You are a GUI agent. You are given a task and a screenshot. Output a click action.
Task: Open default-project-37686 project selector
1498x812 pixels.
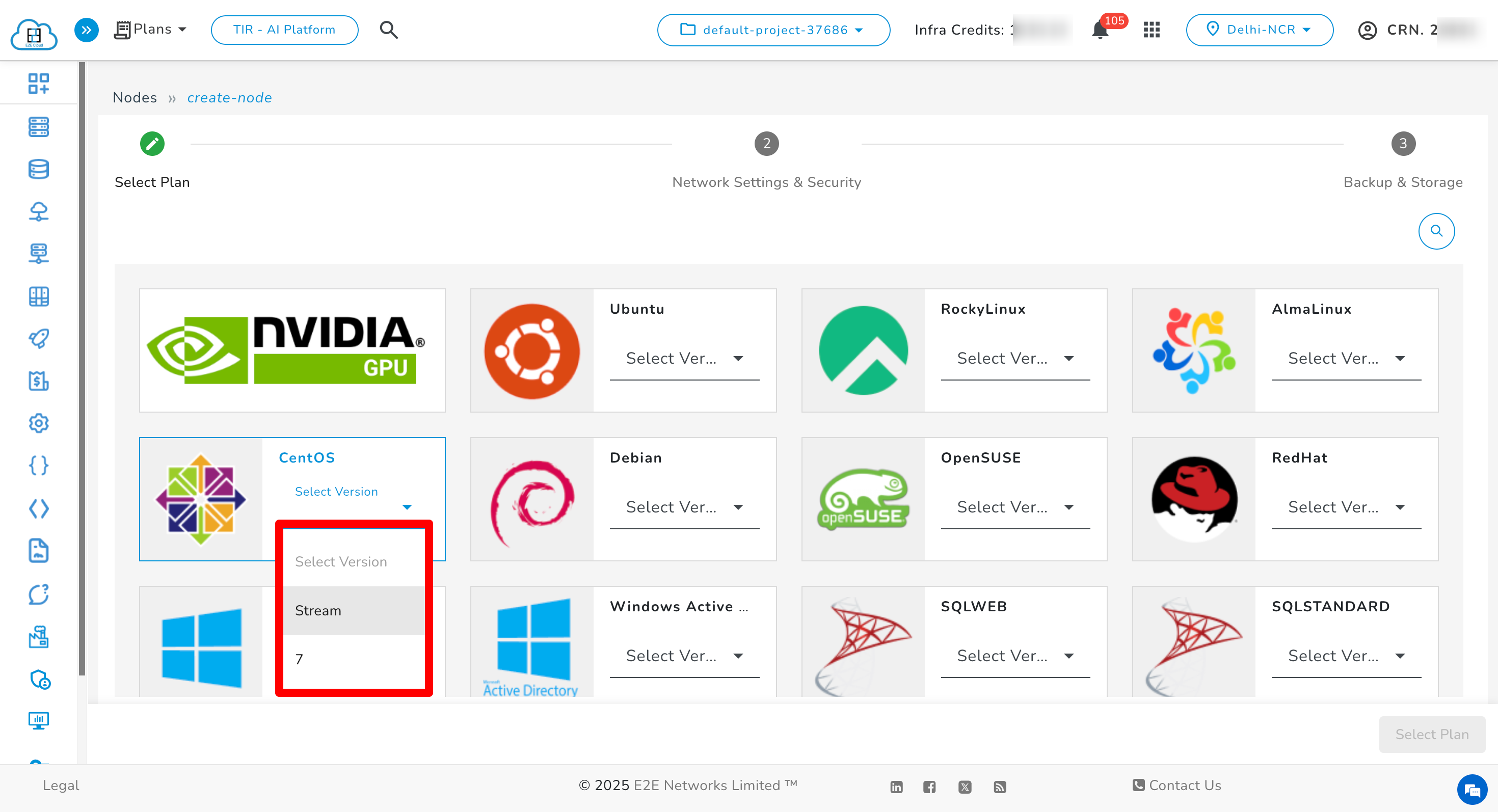pyautogui.click(x=773, y=30)
